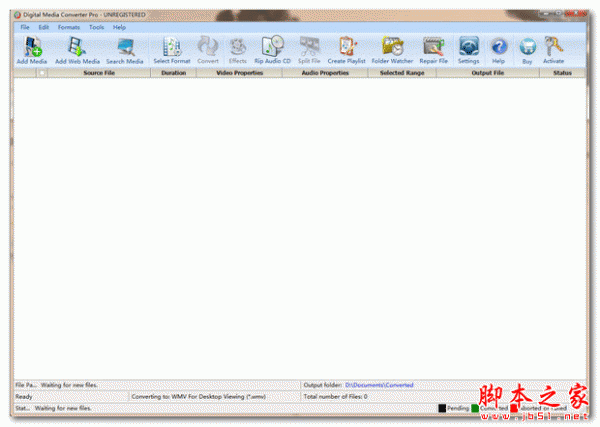Open Settings from the toolbar
This screenshot has width=600, height=427.
pyautogui.click(x=468, y=50)
